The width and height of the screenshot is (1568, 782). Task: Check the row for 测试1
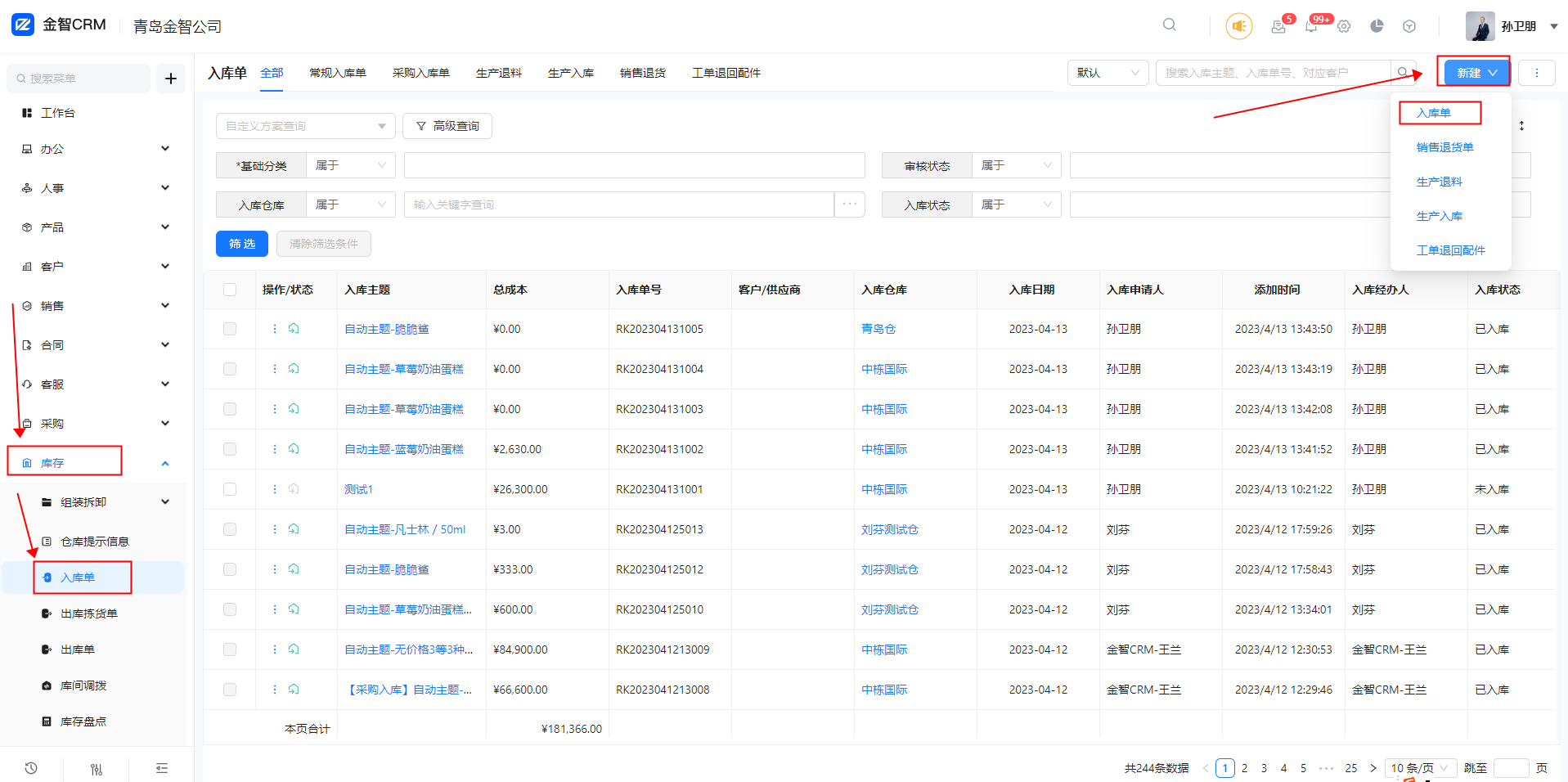coord(230,489)
